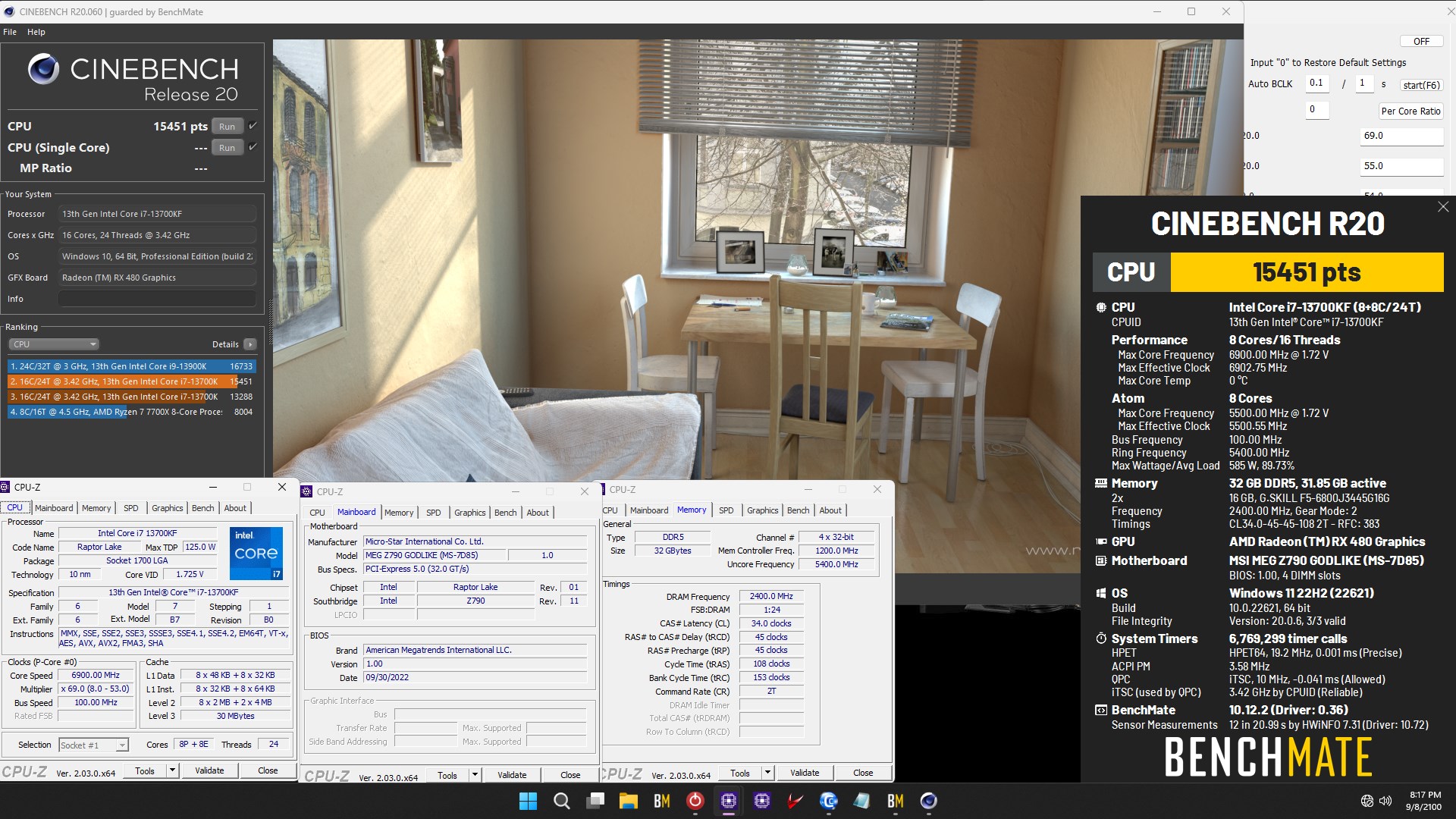Open Tools dropdown arrow in CPU-Z CPU window

click(172, 770)
